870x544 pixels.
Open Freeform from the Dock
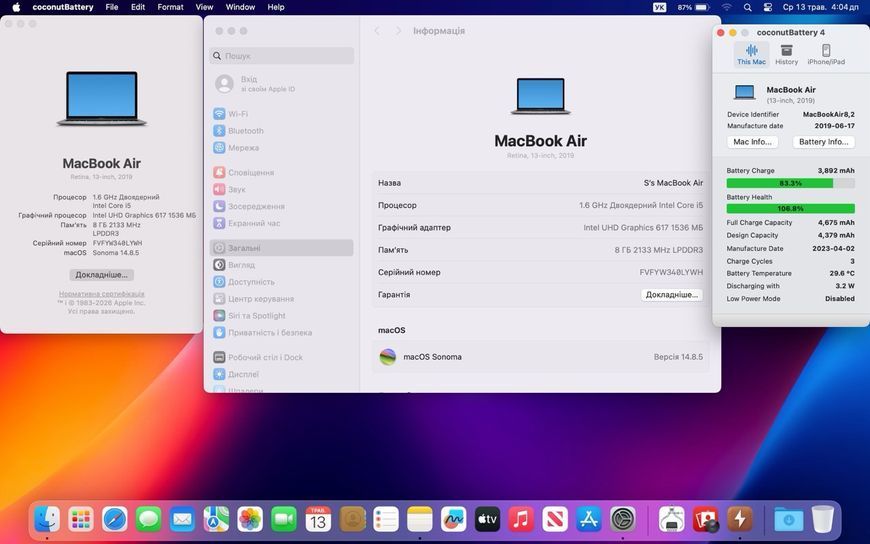click(x=453, y=520)
